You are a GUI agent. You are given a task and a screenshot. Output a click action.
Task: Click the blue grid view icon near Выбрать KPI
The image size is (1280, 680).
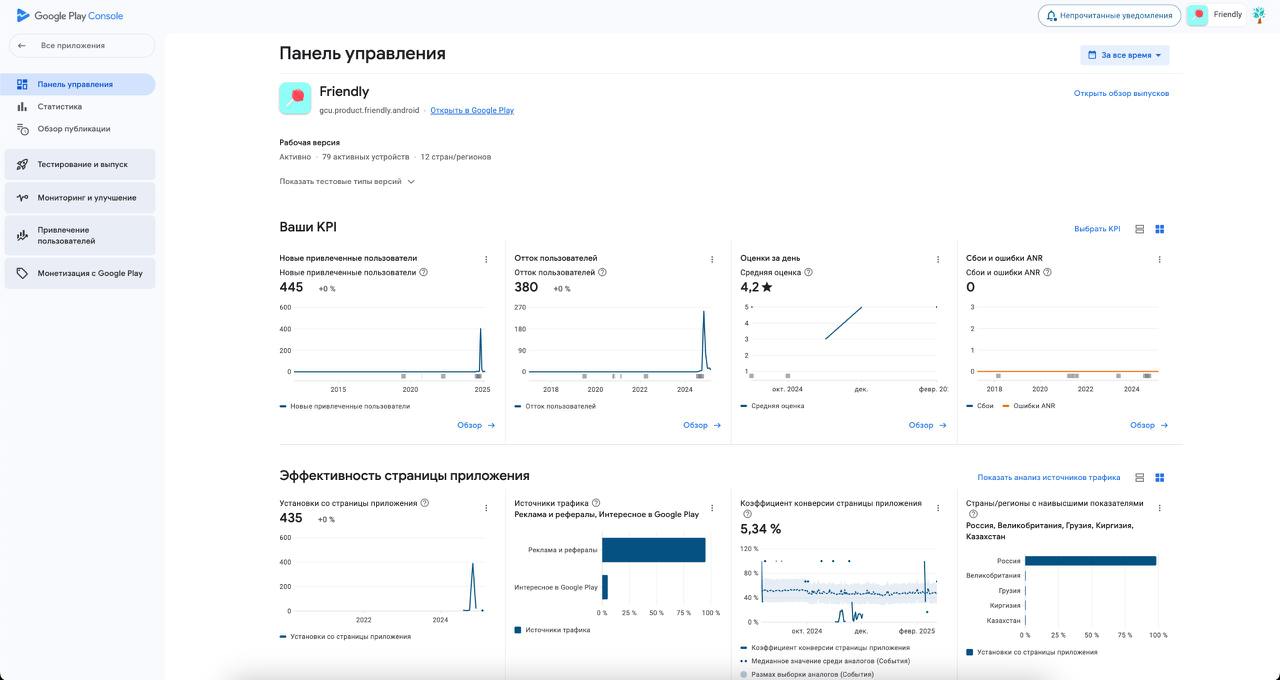[1159, 228]
